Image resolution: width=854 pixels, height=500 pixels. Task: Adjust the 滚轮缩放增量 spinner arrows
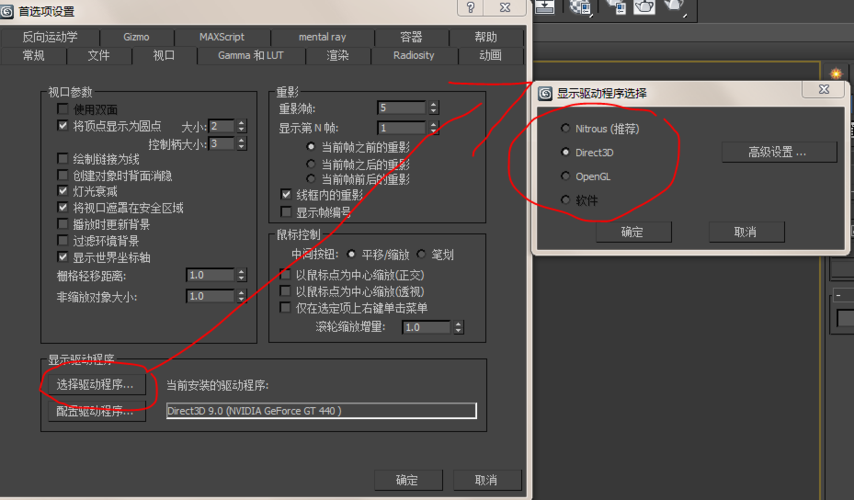458,327
